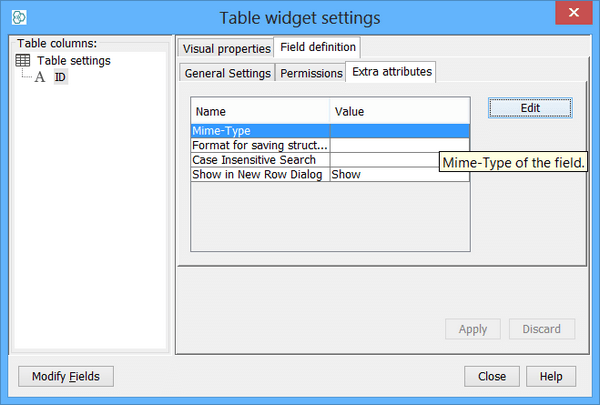
Task: Open the Field definition tab
Action: click(x=316, y=47)
